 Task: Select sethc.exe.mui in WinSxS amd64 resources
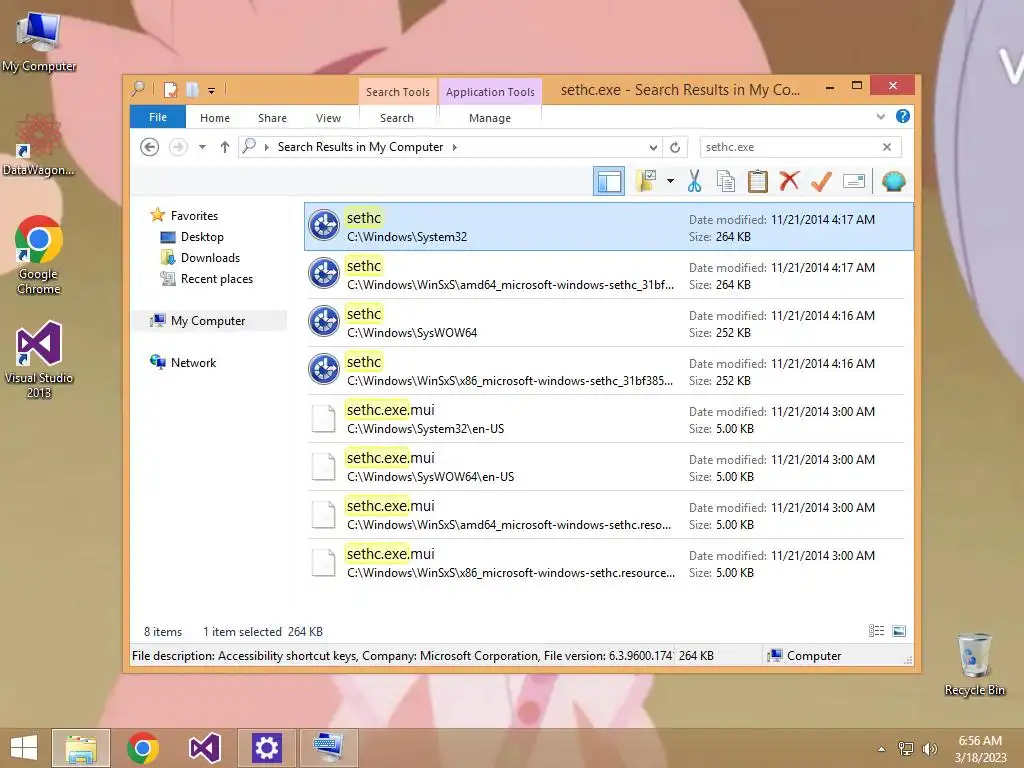(608, 515)
